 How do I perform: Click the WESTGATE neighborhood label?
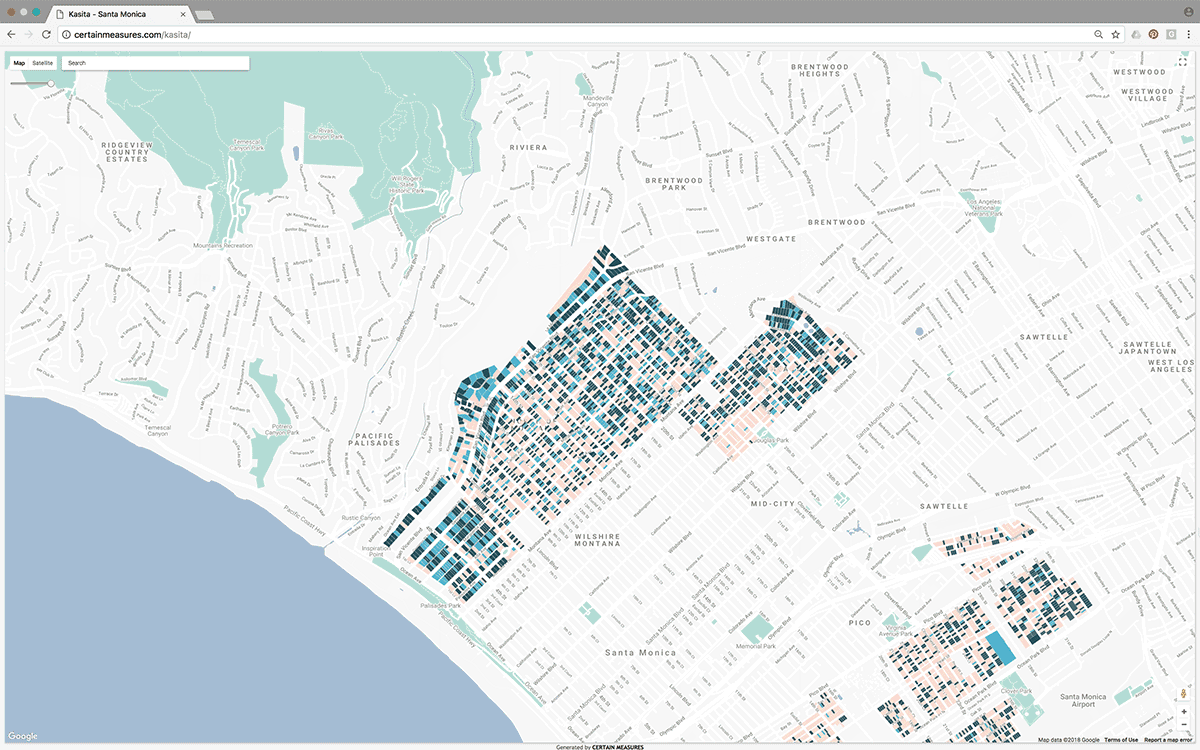772,239
